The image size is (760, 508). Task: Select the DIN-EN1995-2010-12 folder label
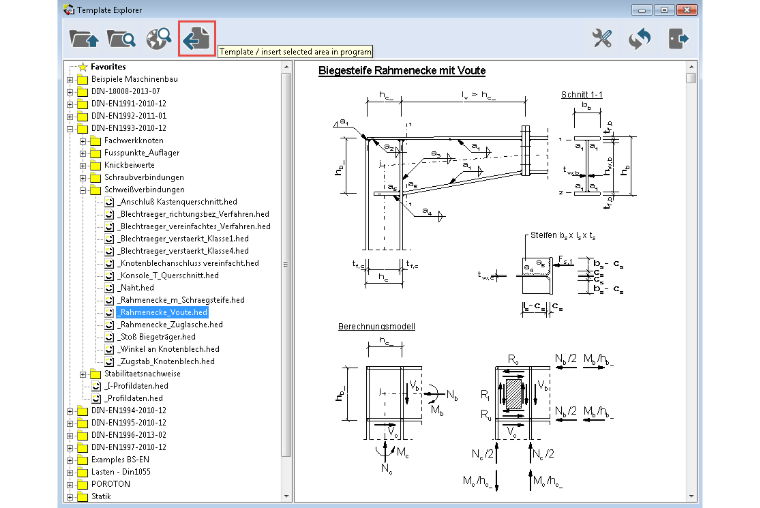128,423
